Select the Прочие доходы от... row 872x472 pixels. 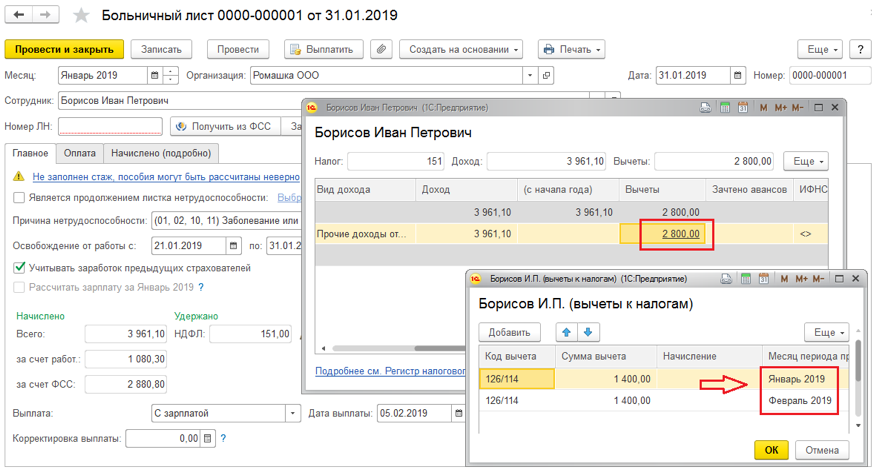point(571,234)
